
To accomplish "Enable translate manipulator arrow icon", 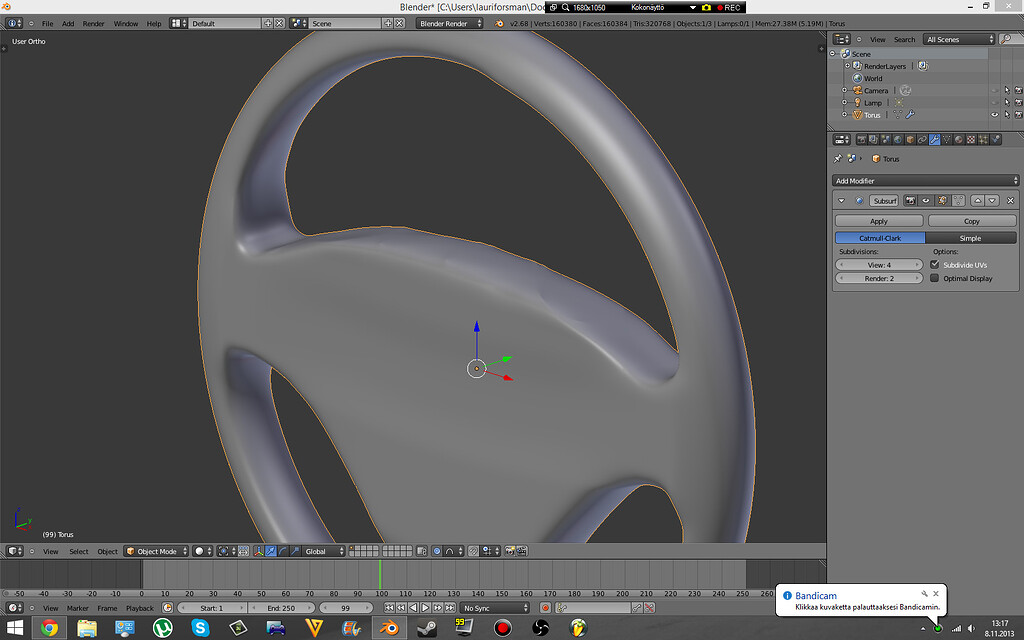I will (271, 551).
